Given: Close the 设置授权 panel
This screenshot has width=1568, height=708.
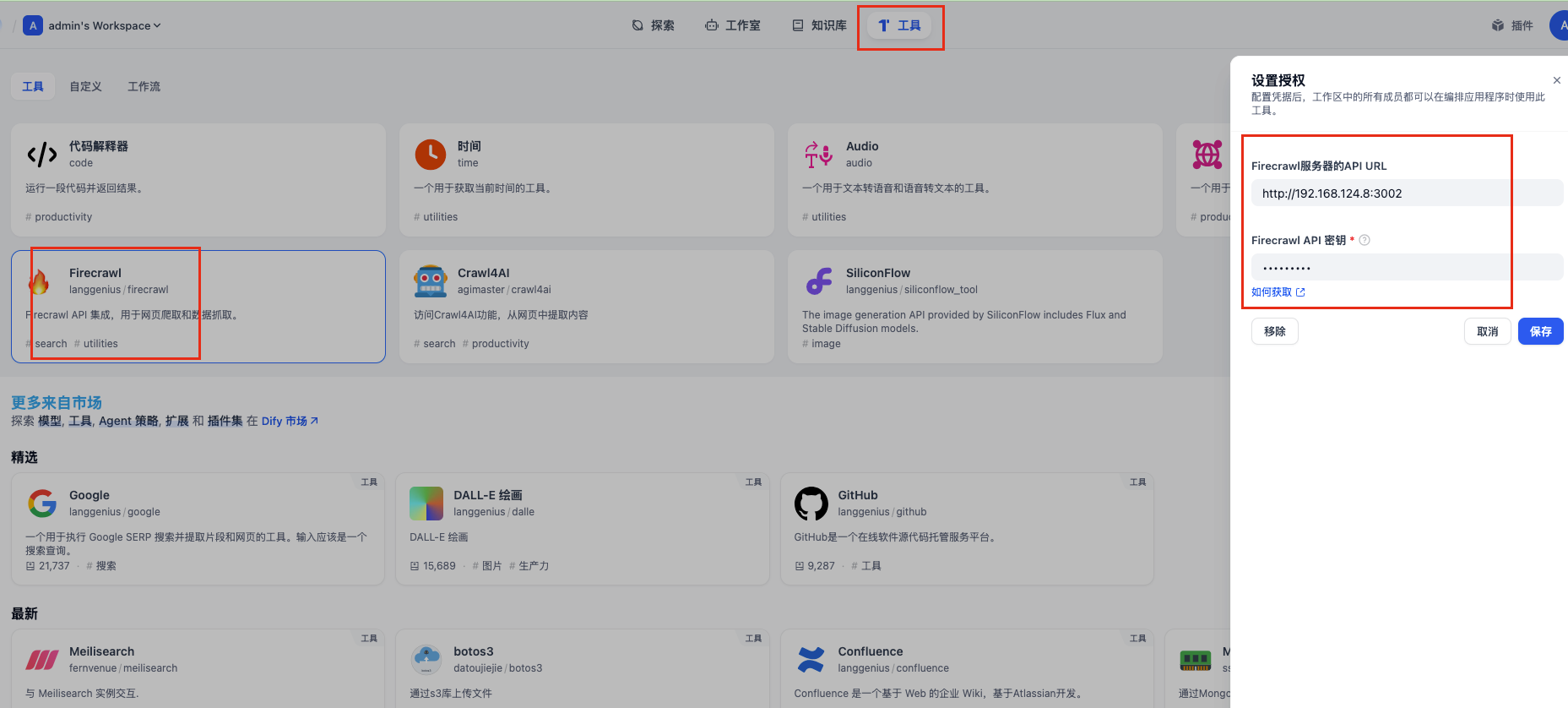Looking at the screenshot, I should (1557, 80).
